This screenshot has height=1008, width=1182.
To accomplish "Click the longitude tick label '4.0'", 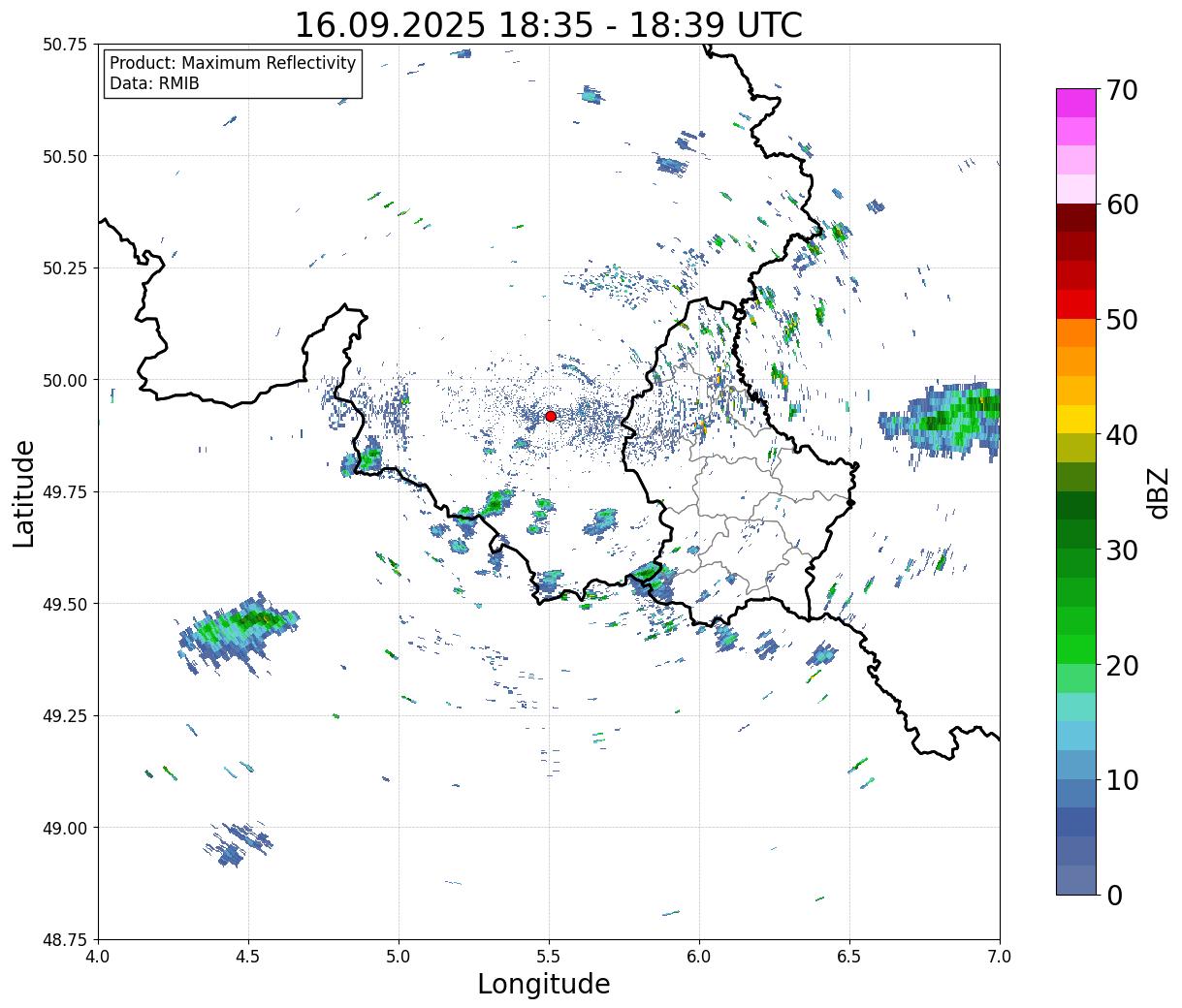I will (98, 957).
